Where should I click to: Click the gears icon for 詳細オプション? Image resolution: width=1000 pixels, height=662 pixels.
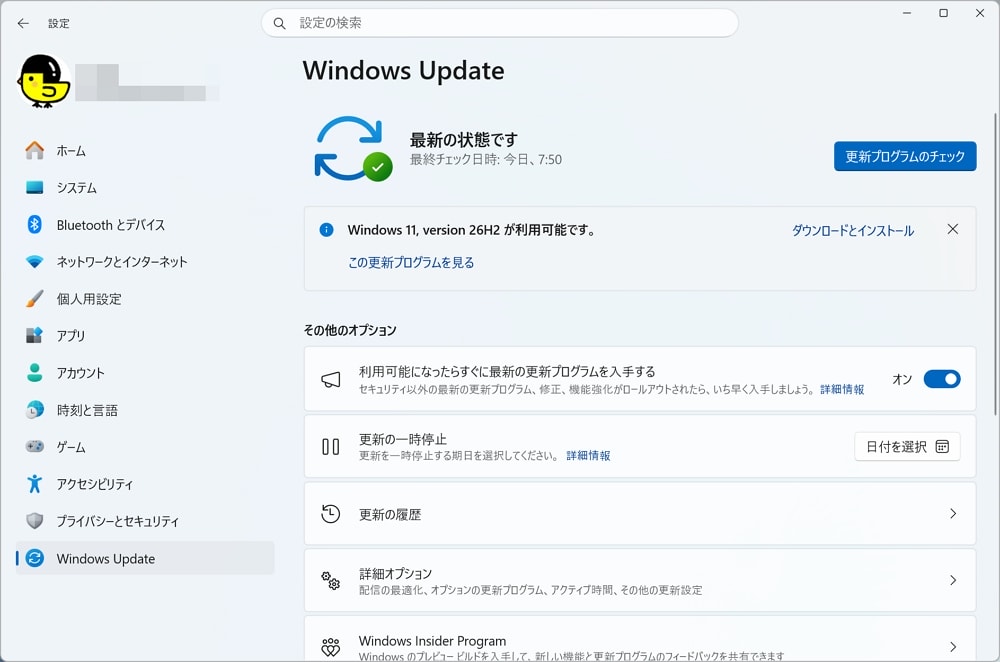tap(330, 580)
